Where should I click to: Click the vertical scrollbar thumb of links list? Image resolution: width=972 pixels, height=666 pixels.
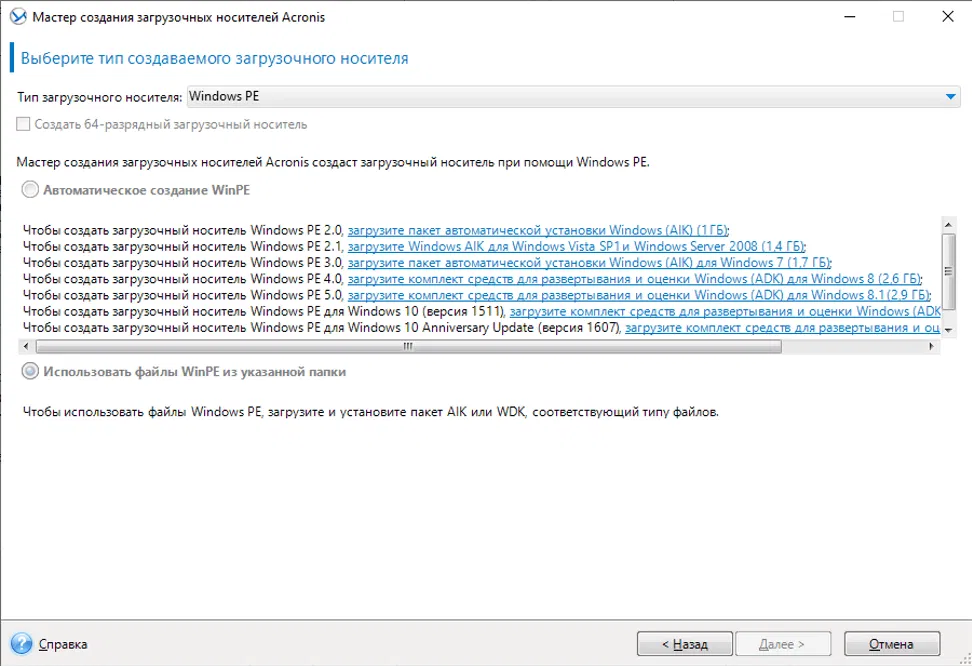(948, 270)
